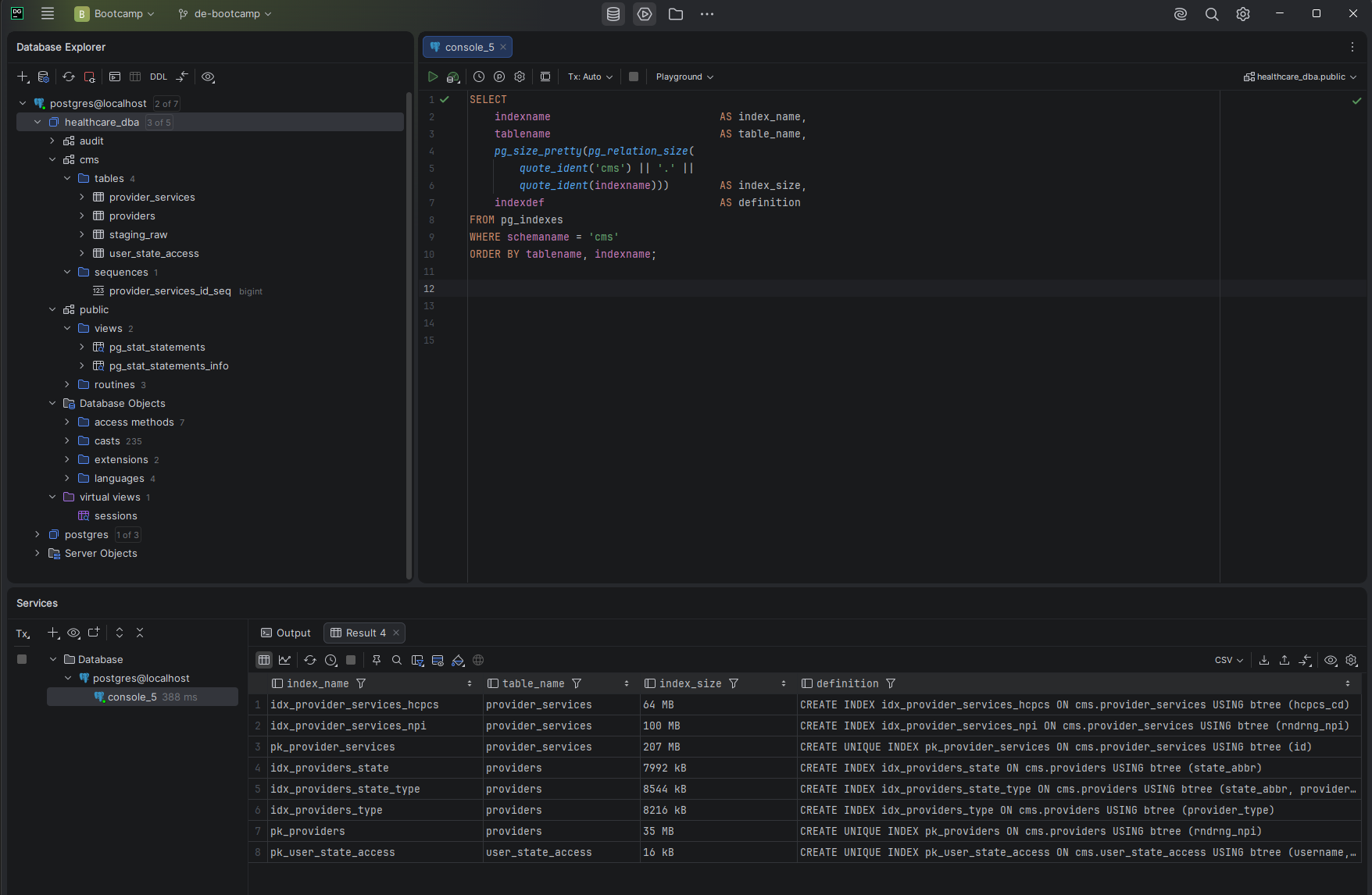Expand the provider_services table node

(82, 197)
